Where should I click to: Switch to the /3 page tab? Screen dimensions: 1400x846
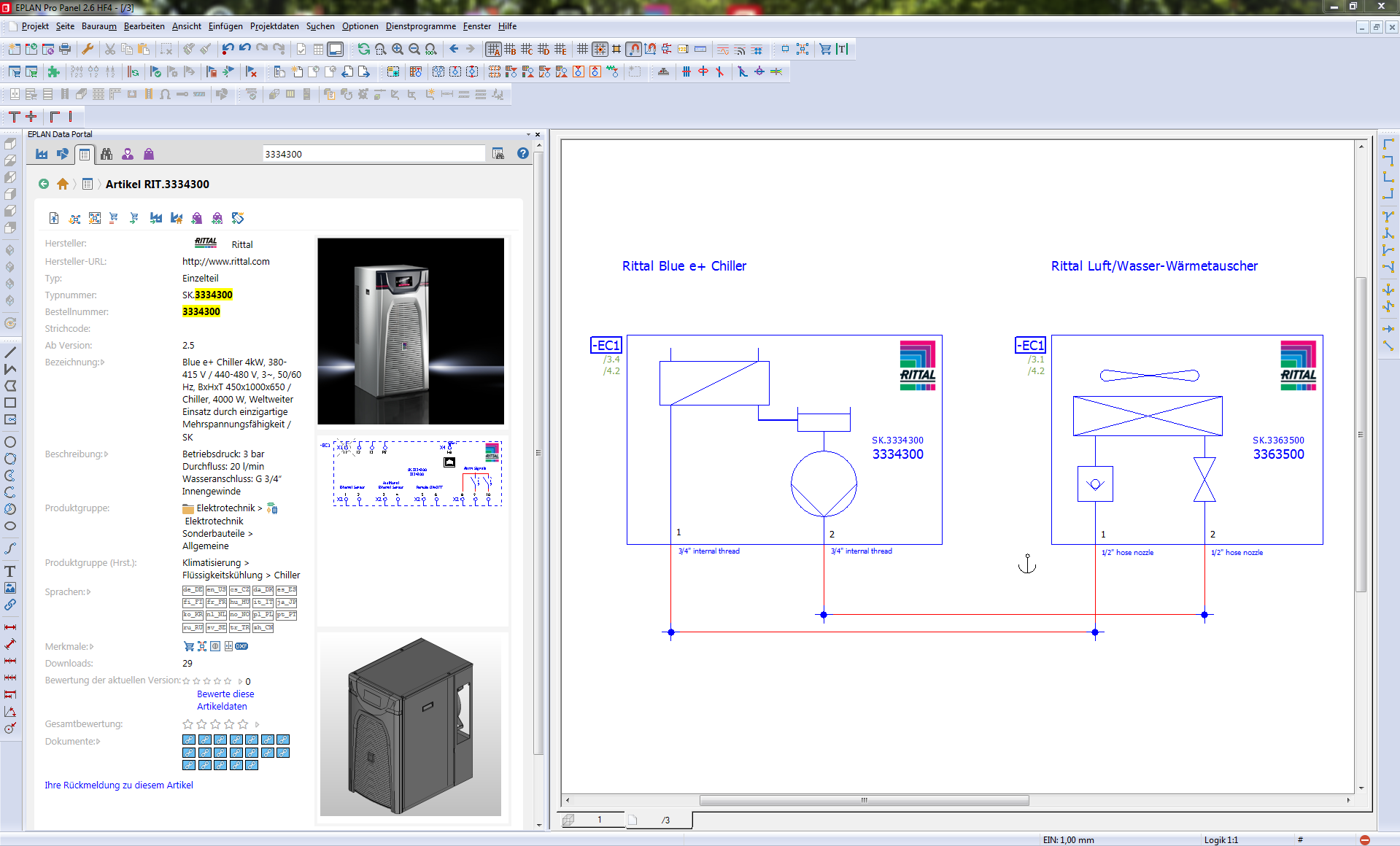coord(665,820)
